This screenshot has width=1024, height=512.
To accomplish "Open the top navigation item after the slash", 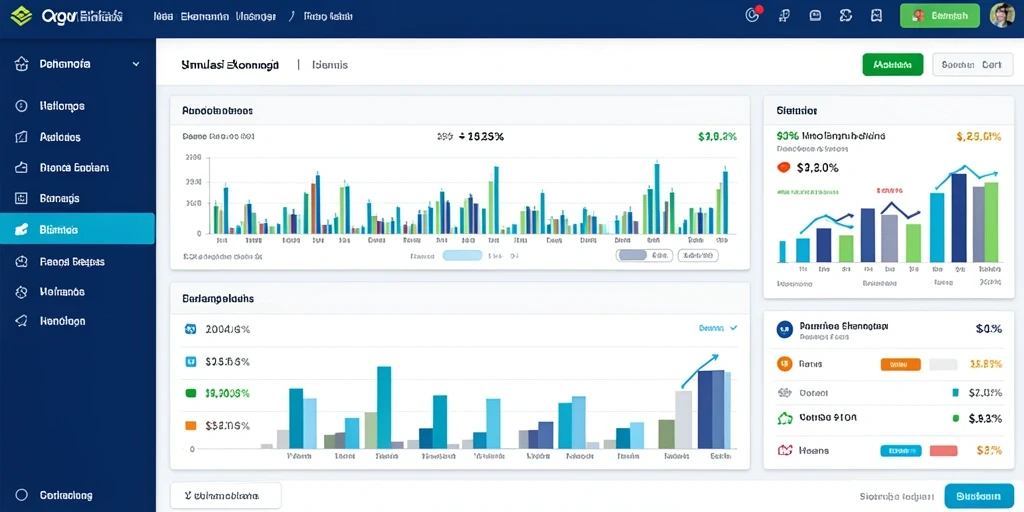I will point(328,16).
